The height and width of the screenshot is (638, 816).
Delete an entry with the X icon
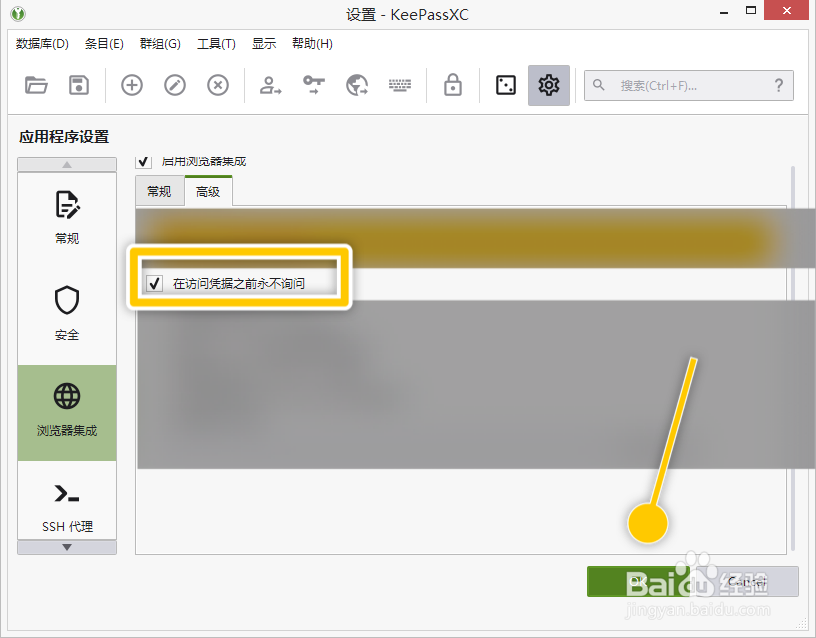(218, 85)
